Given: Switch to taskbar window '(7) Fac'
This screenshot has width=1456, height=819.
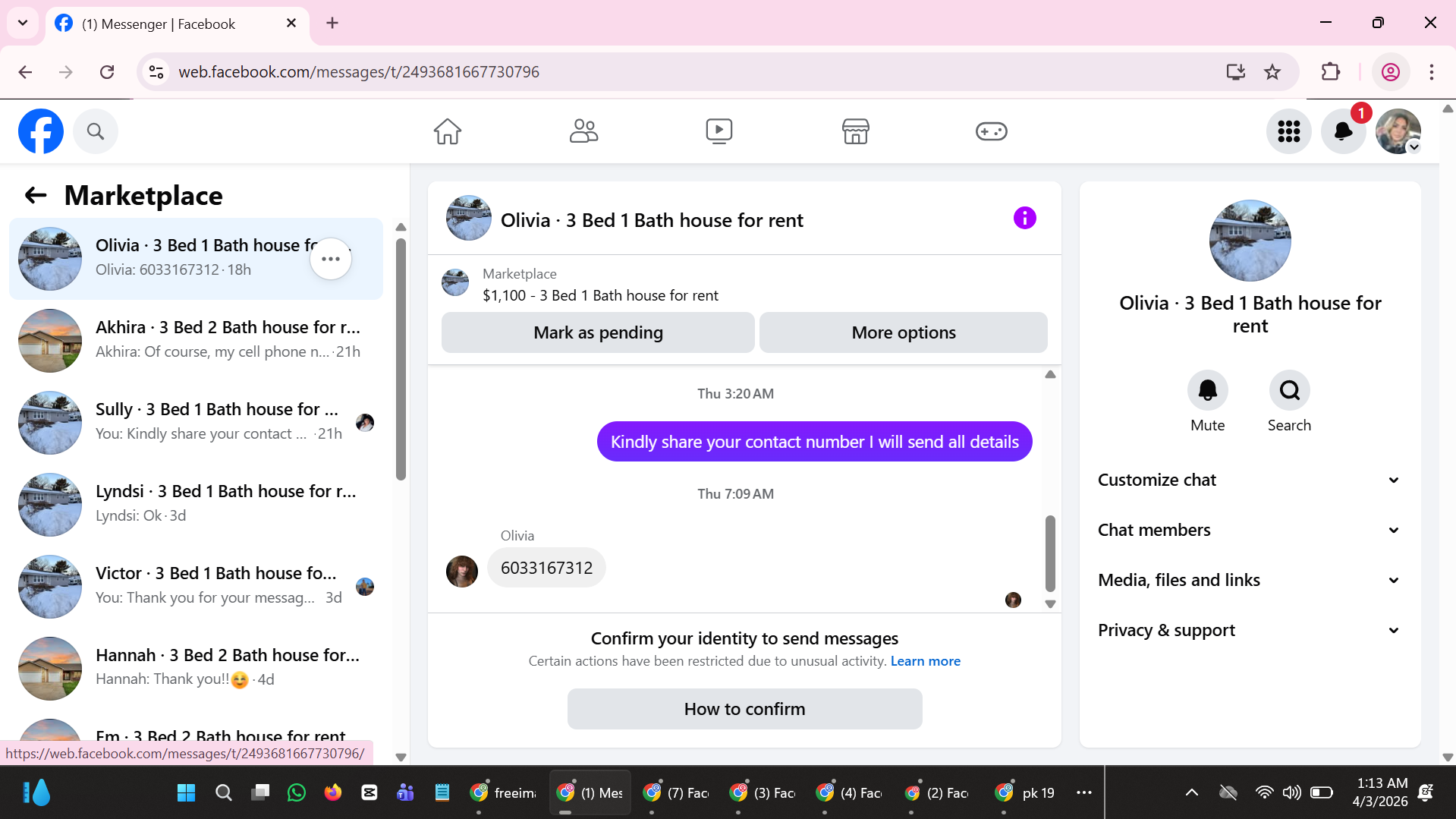Looking at the screenshot, I should coord(677,792).
